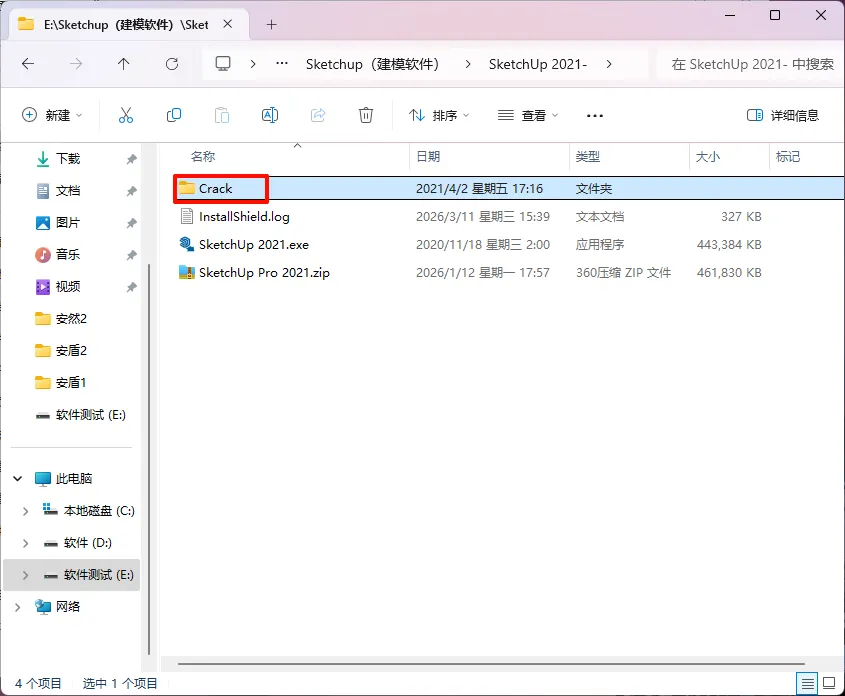Toggle the 详细信息 details pane
This screenshot has width=845, height=696.
pyautogui.click(x=782, y=115)
